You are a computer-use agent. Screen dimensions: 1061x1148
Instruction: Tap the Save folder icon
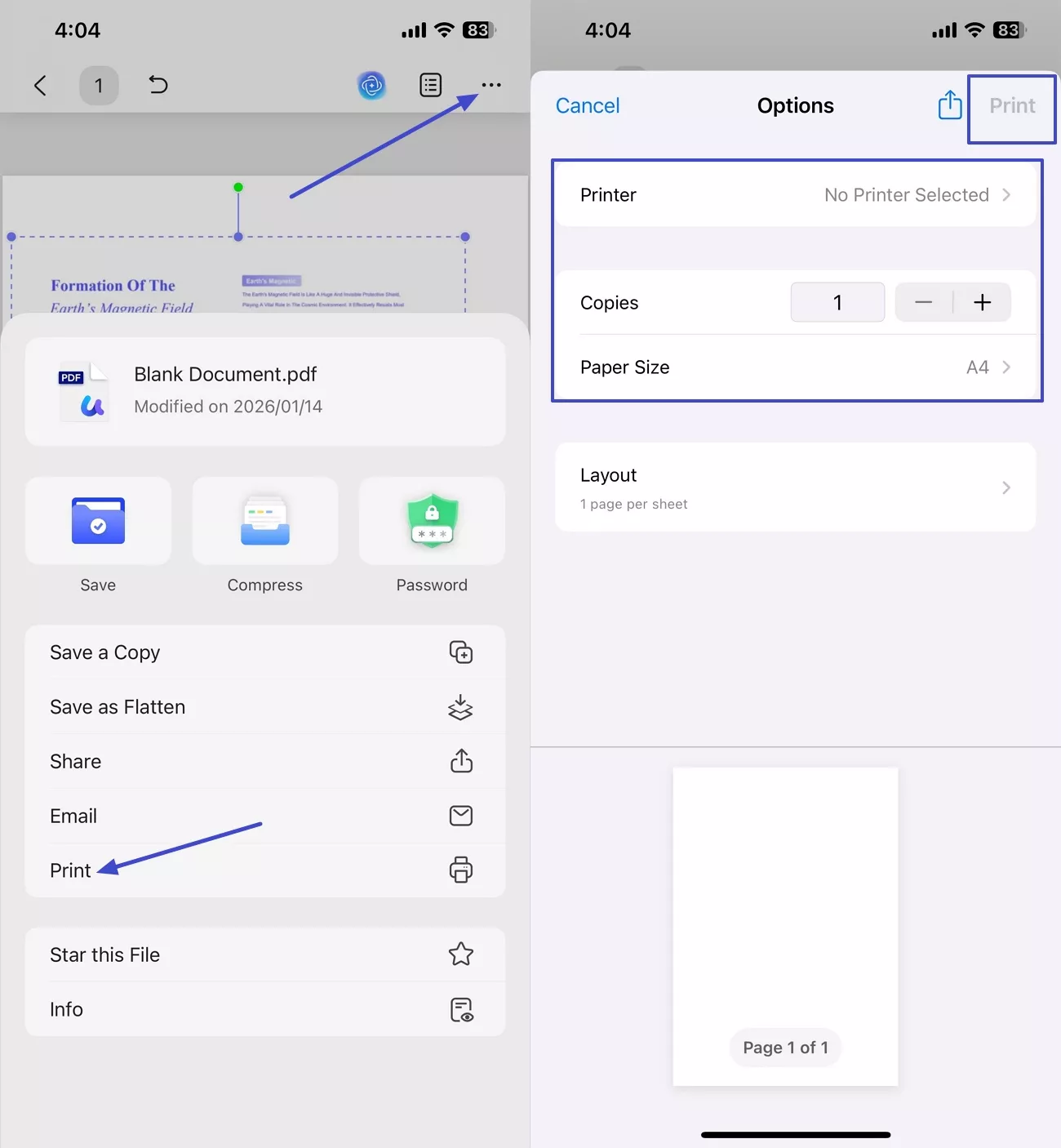(98, 521)
